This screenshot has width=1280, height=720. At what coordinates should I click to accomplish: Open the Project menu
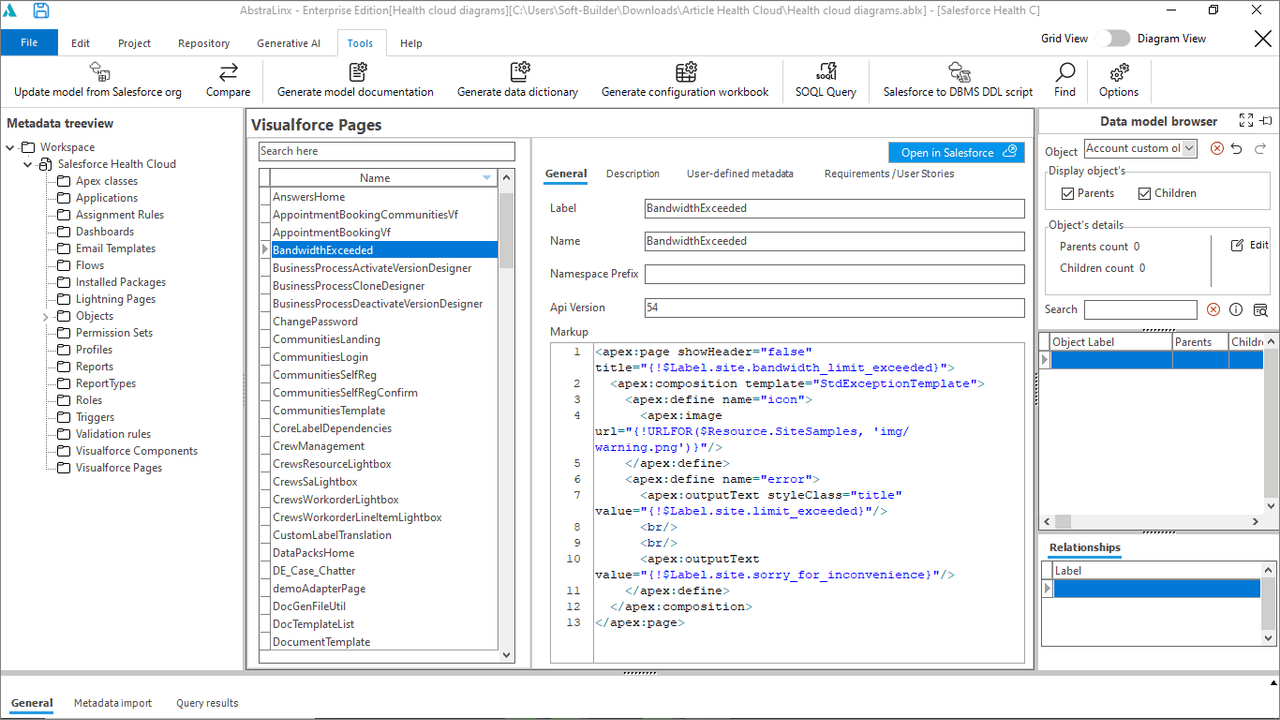coord(134,43)
